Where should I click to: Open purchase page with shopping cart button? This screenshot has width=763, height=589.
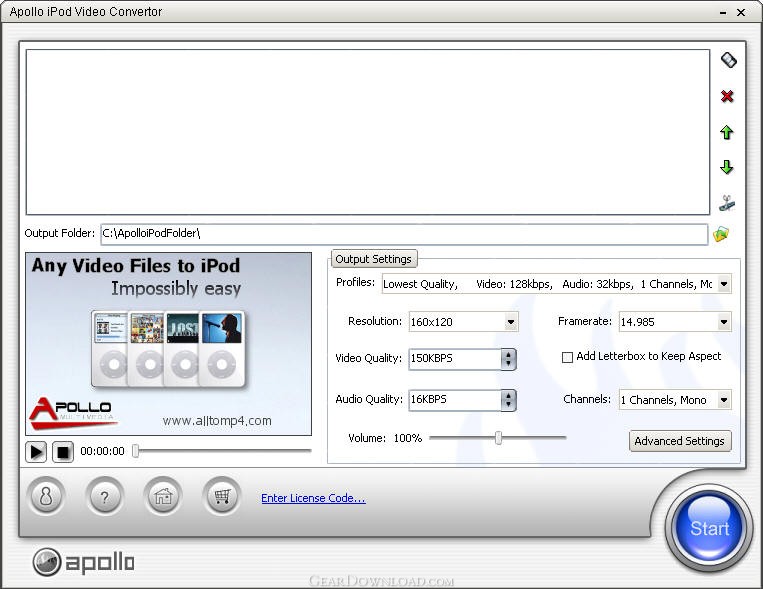pyautogui.click(x=222, y=497)
